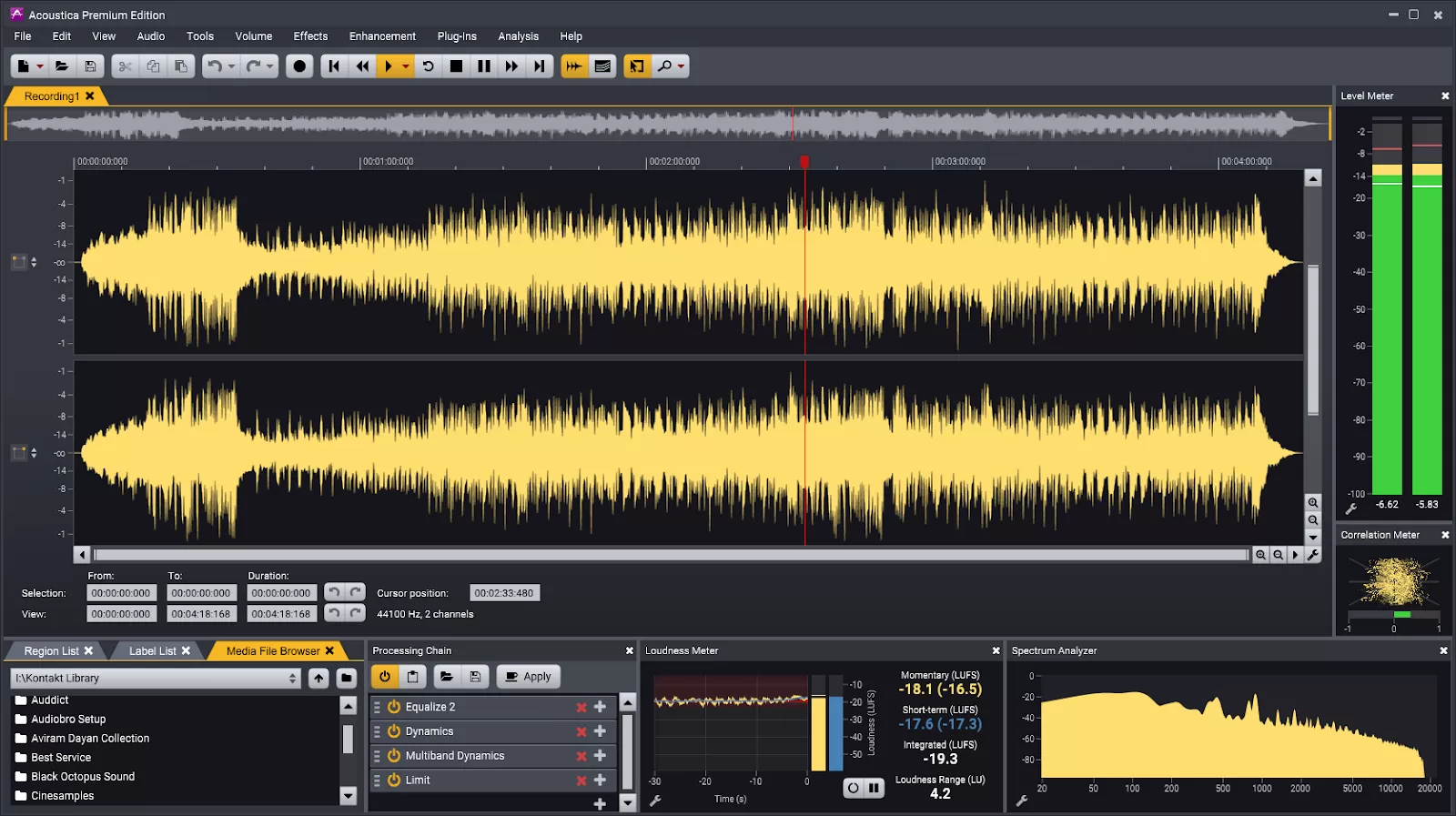Remove the Dynamics effect from chain
Screen dimensions: 1456x816
tap(581, 731)
